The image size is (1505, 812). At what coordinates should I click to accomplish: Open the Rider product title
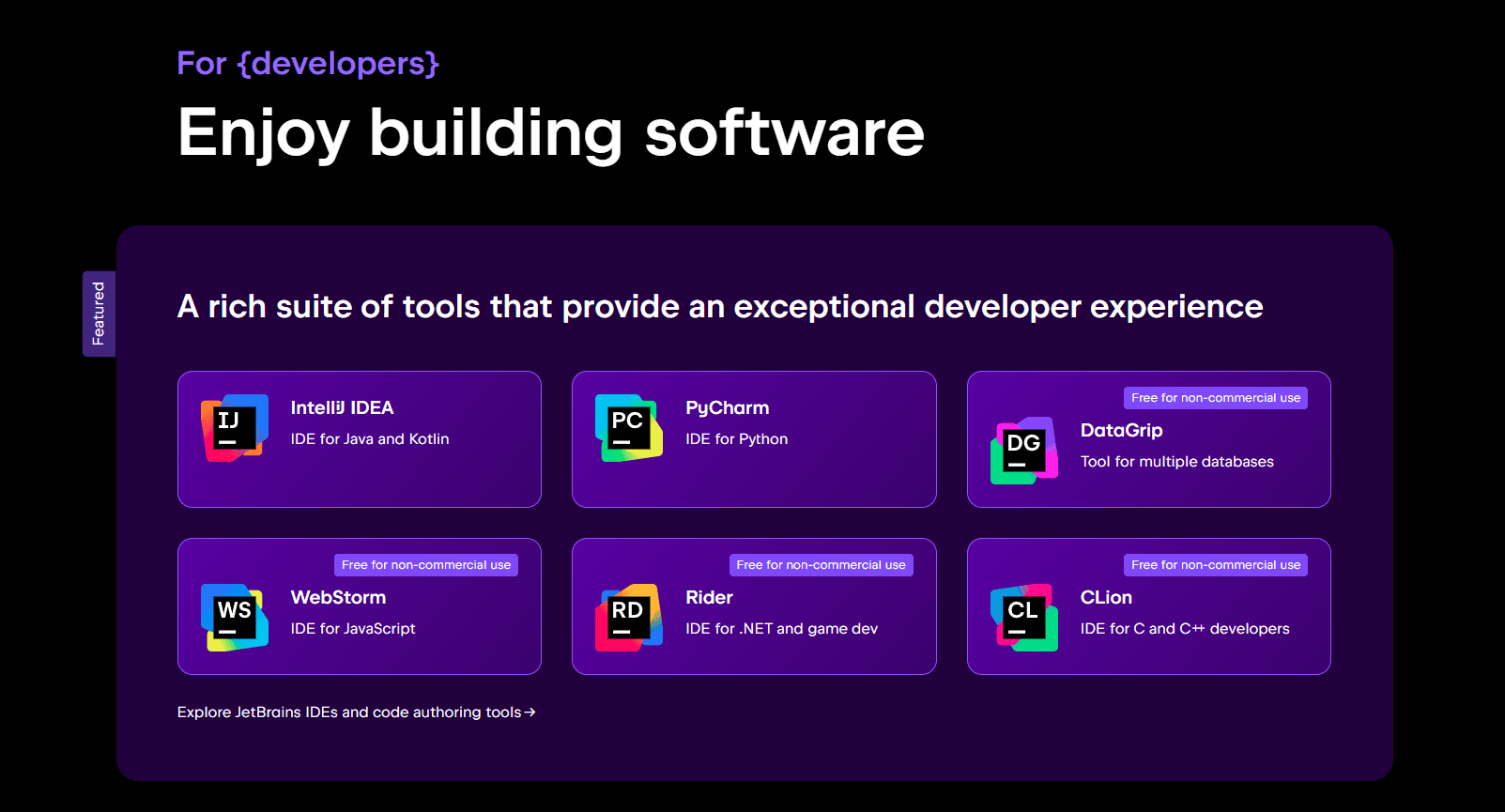709,598
